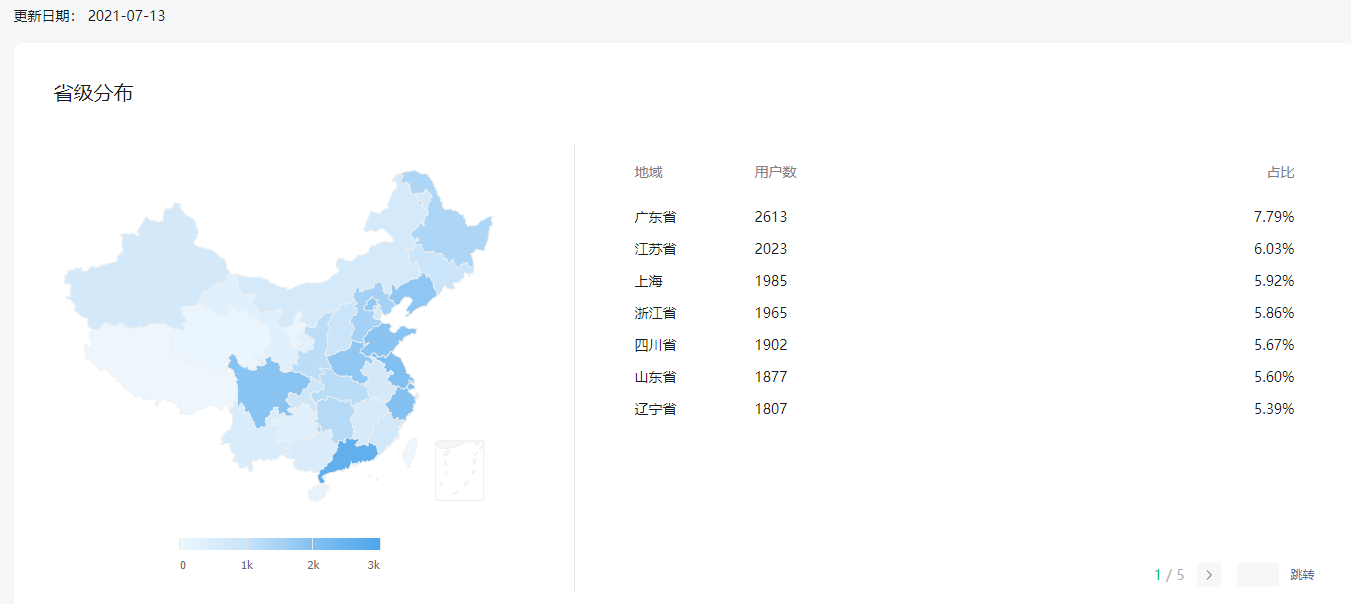Click the 用户数 column header

tap(775, 172)
